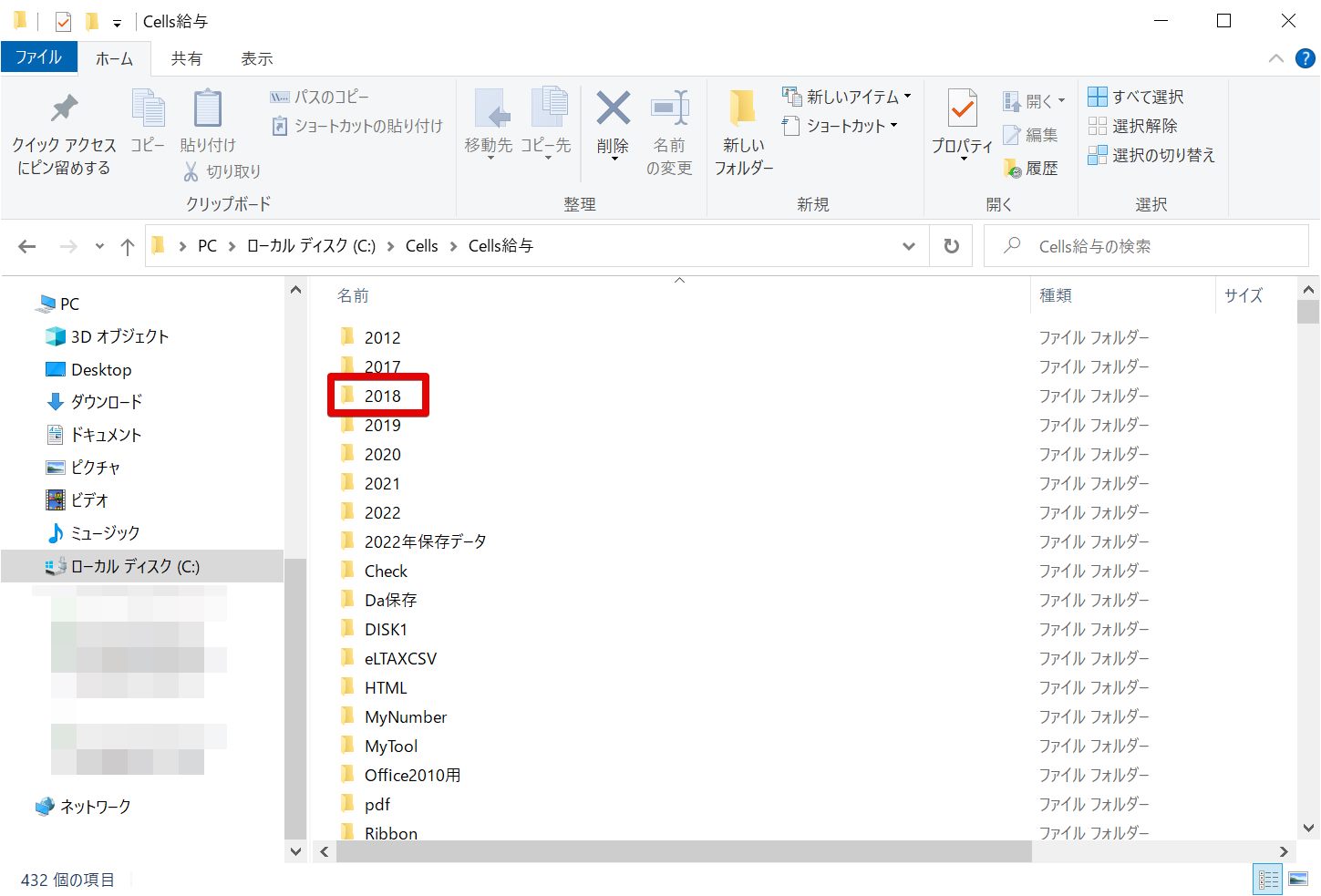Open the 表示 ribbon tab
1321x896 pixels.
(x=256, y=58)
